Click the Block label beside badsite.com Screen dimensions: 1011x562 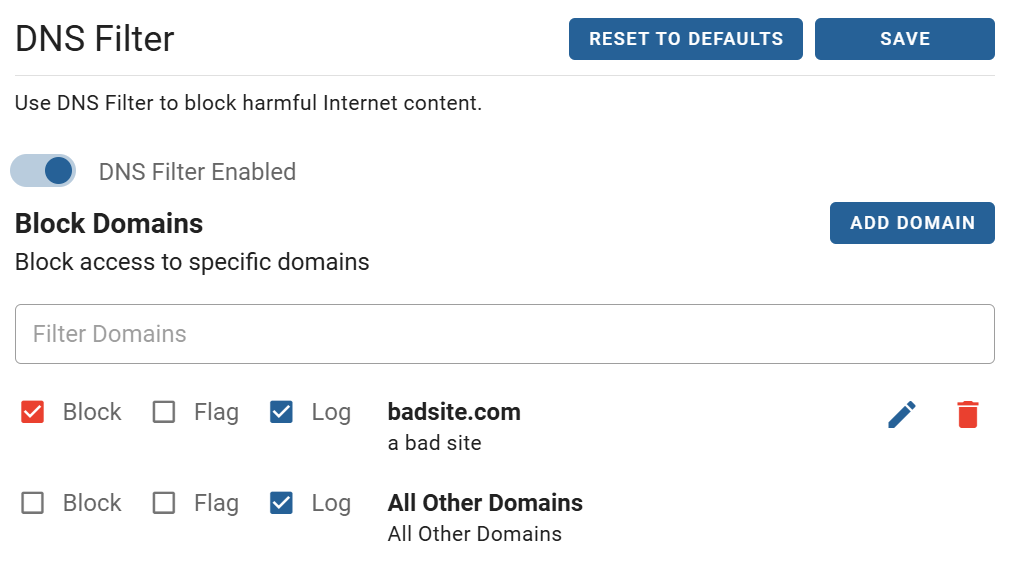coord(92,412)
